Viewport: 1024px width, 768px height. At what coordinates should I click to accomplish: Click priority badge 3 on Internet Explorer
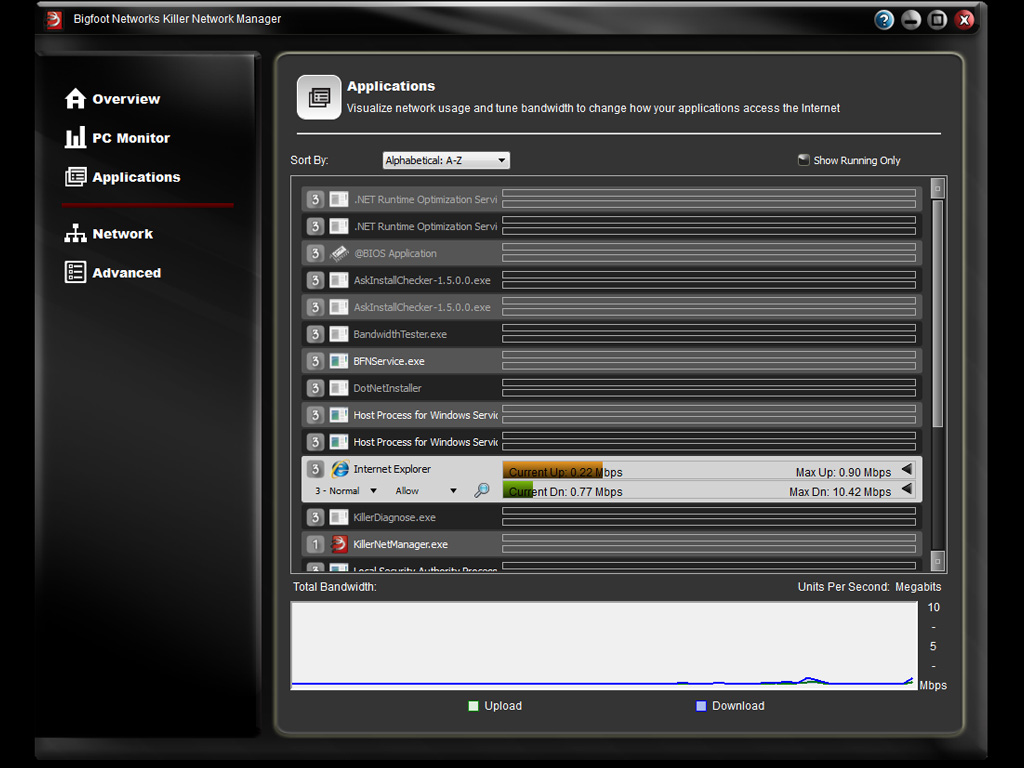click(315, 469)
